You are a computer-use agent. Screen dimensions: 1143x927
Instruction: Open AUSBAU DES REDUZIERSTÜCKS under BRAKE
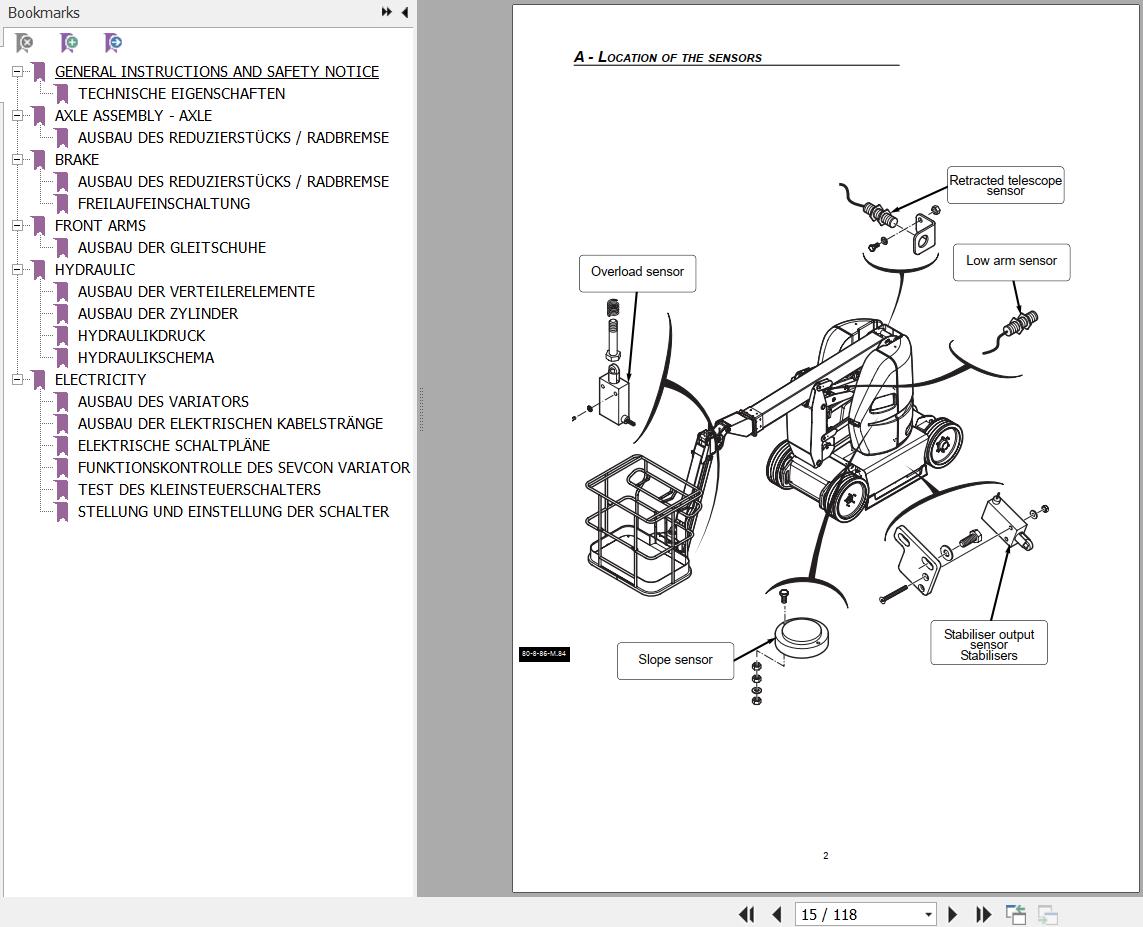(x=233, y=181)
